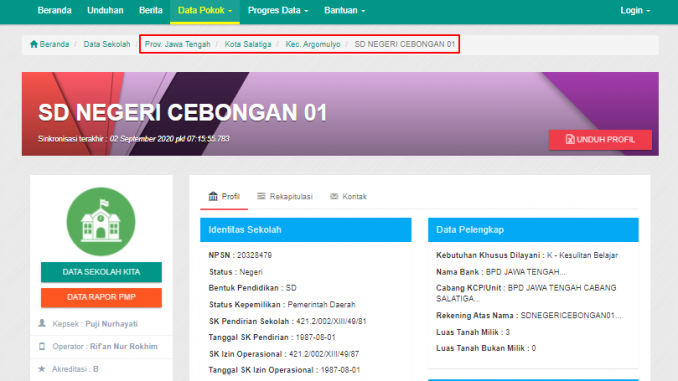Click the Bentuk Pendidikan : SD row
This screenshot has width=678, height=381.
click(253, 288)
